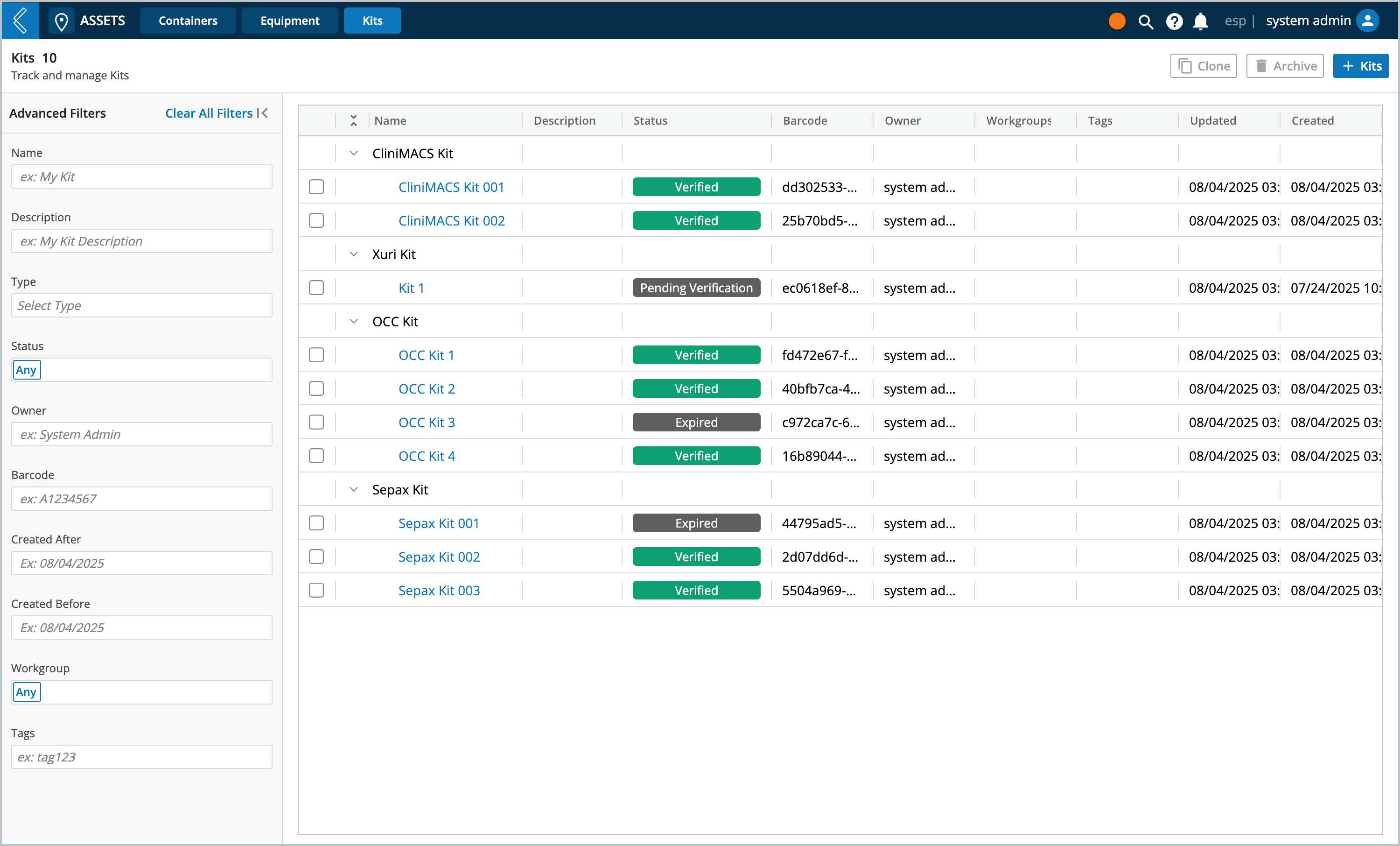Click the Created After date field
Image resolution: width=1400 pixels, height=846 pixels.
pyautogui.click(x=141, y=563)
